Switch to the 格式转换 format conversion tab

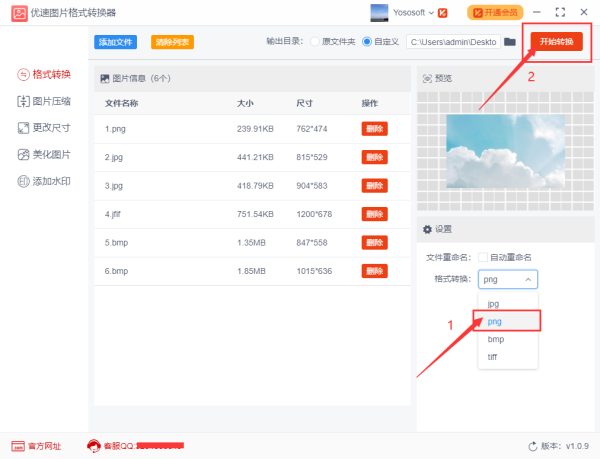tap(44, 73)
